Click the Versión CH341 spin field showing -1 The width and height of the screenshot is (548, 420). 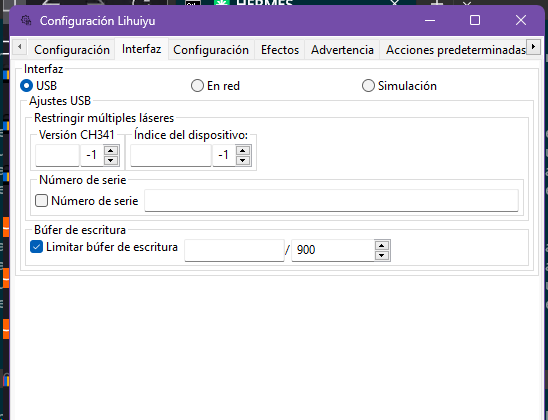(93, 155)
